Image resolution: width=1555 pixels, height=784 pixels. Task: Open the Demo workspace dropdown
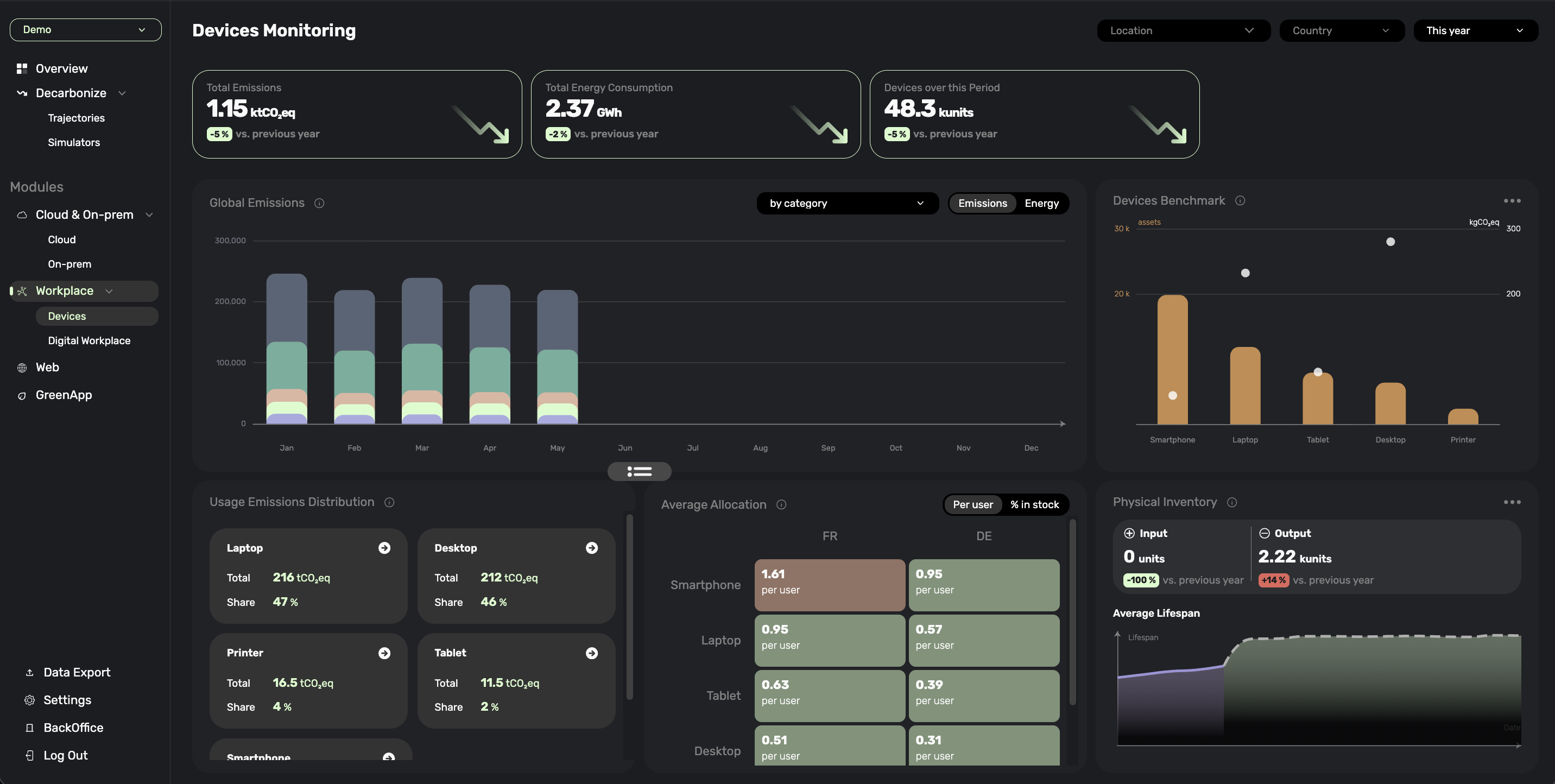[x=86, y=30]
